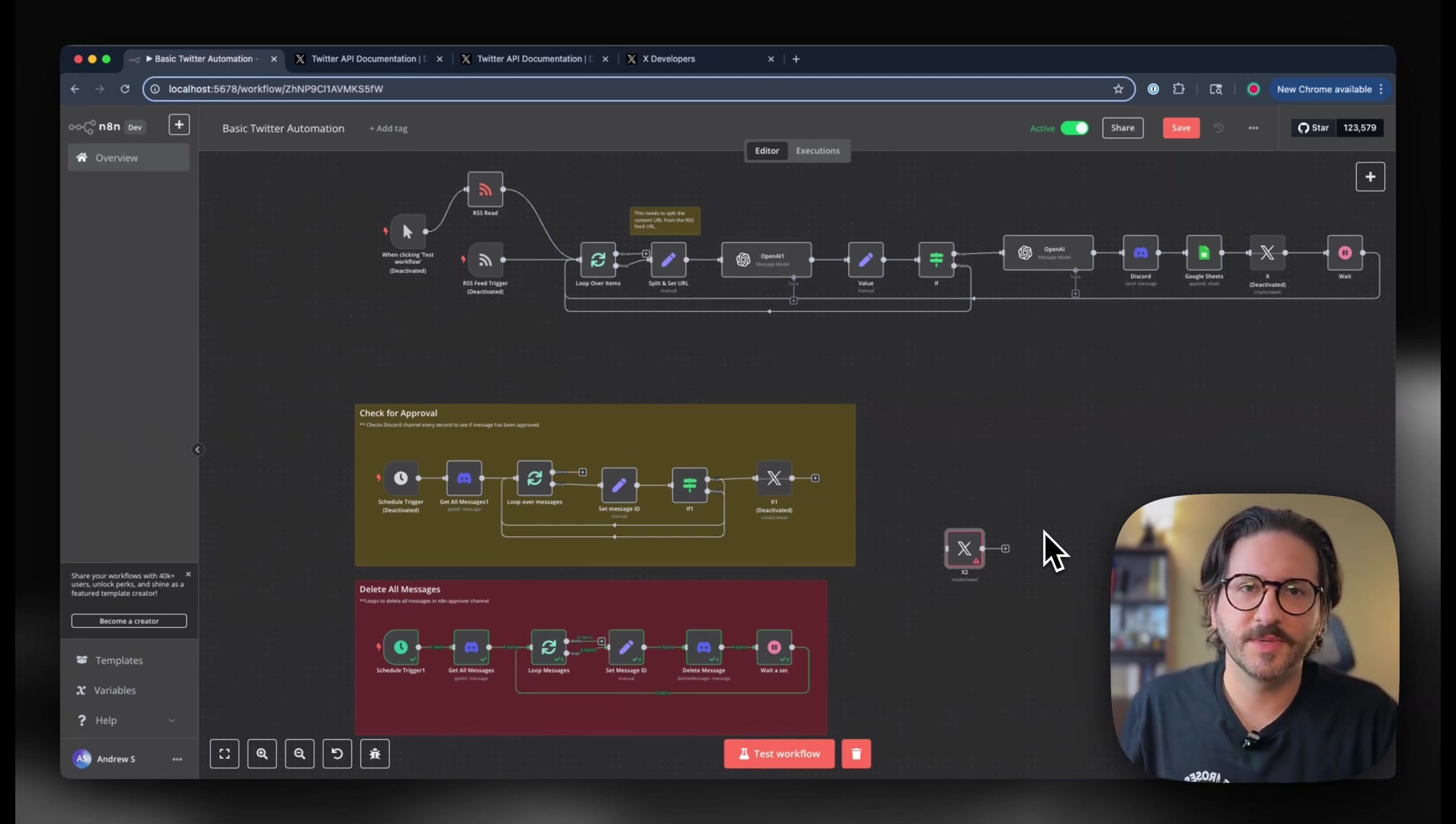Switch to the Executions tab
1456x824 pixels.
tap(817, 151)
